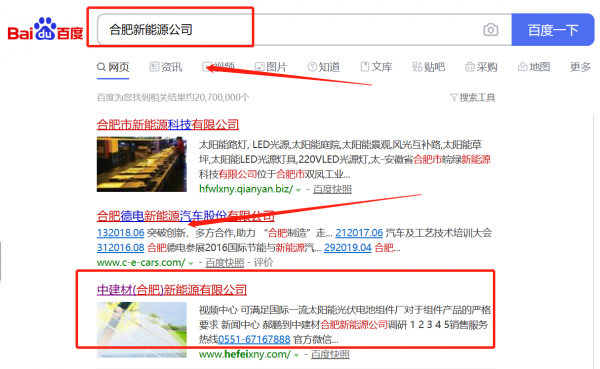Switch to the 资讯 tab
The height and width of the screenshot is (369, 600).
[166, 67]
